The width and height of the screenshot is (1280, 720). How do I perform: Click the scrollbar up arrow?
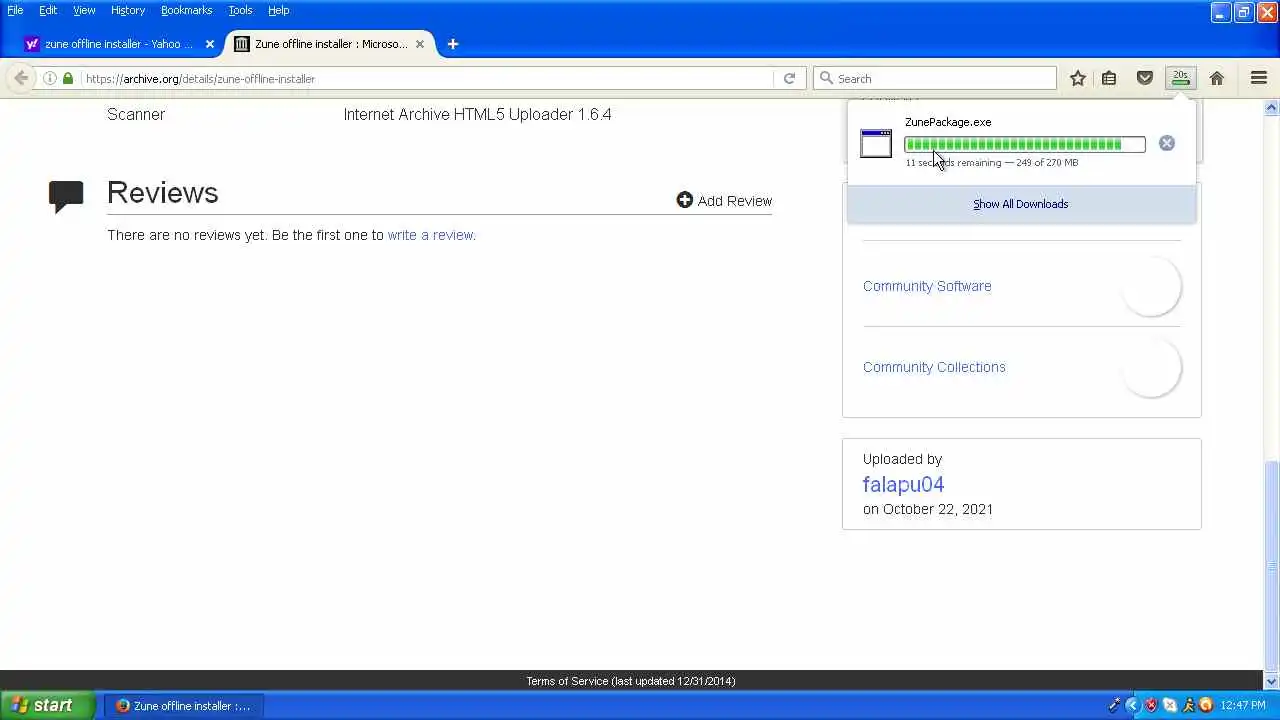click(1272, 107)
